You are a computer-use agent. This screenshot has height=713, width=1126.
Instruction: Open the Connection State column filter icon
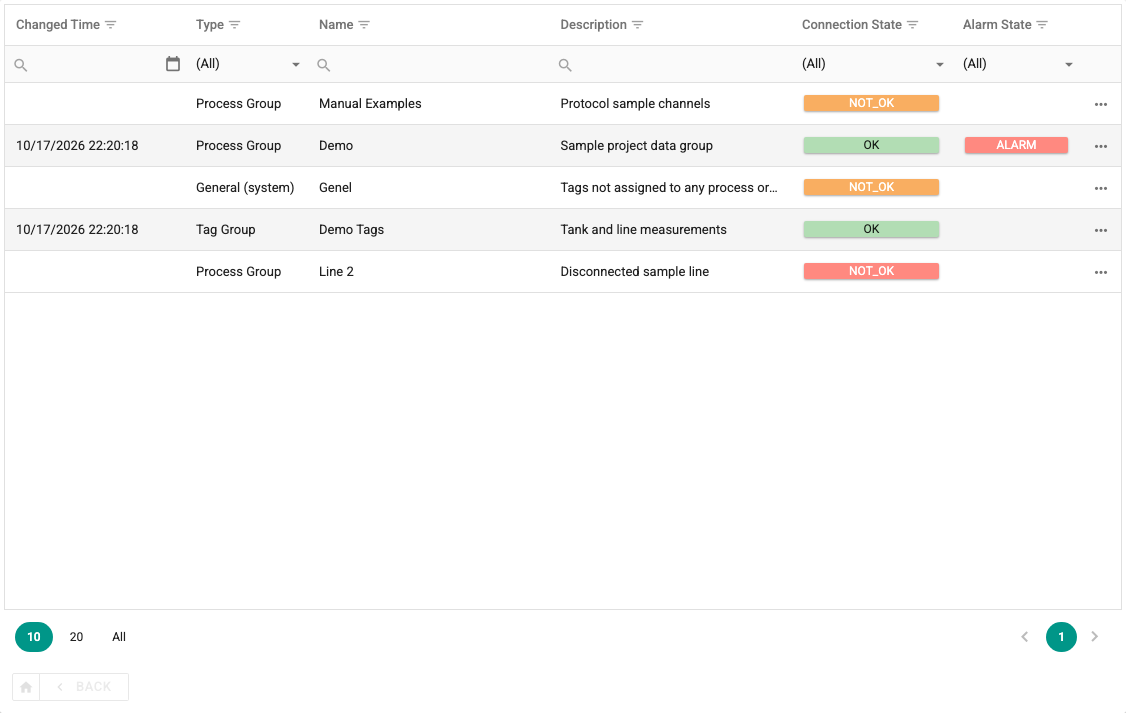[913, 24]
